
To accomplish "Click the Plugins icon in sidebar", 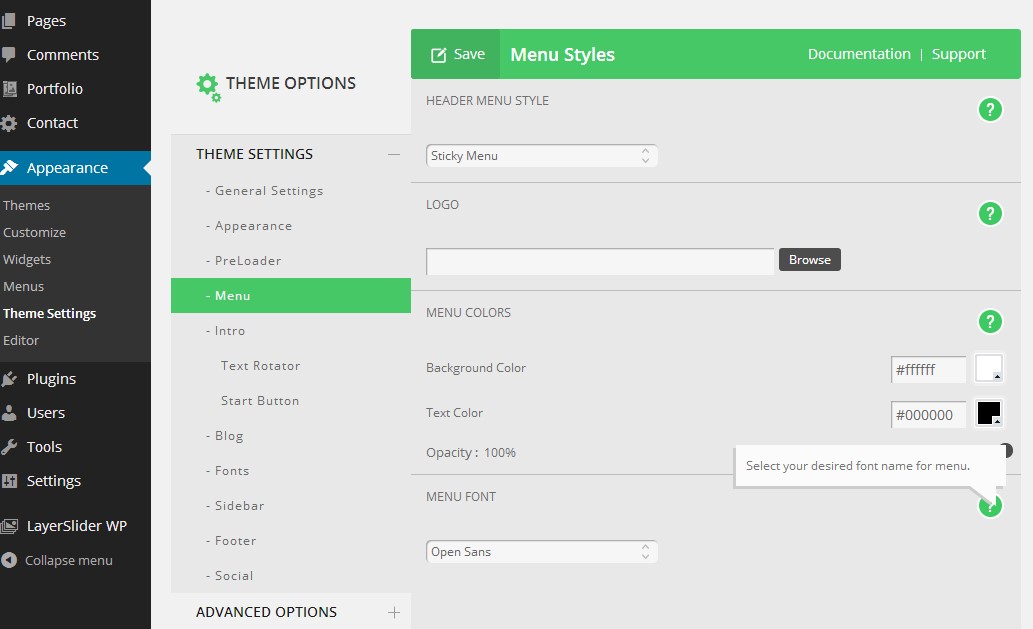I will 10,379.
